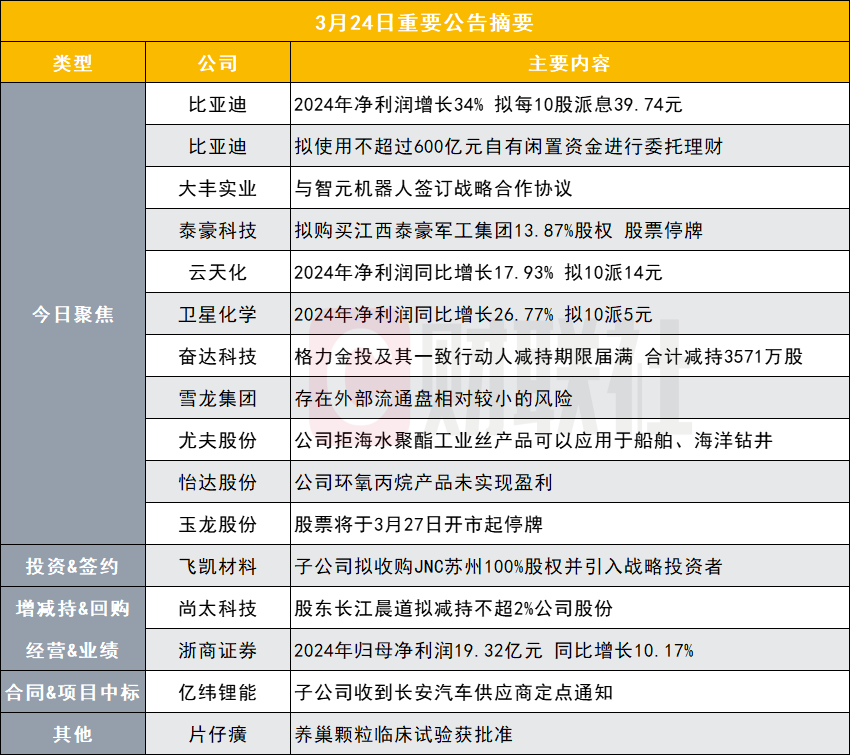Click text 股票将于3月27日开市起停牌
This screenshot has height=755, width=850.
click(x=418, y=525)
